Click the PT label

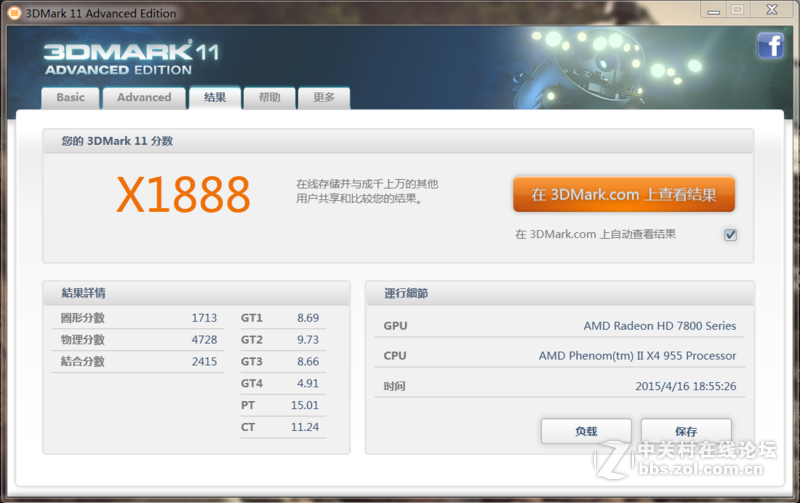(248, 405)
